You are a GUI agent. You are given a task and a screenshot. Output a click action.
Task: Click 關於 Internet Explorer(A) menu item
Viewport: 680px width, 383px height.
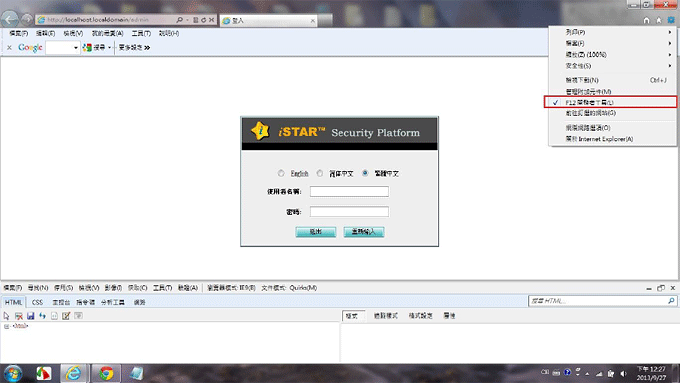[x=612, y=139]
